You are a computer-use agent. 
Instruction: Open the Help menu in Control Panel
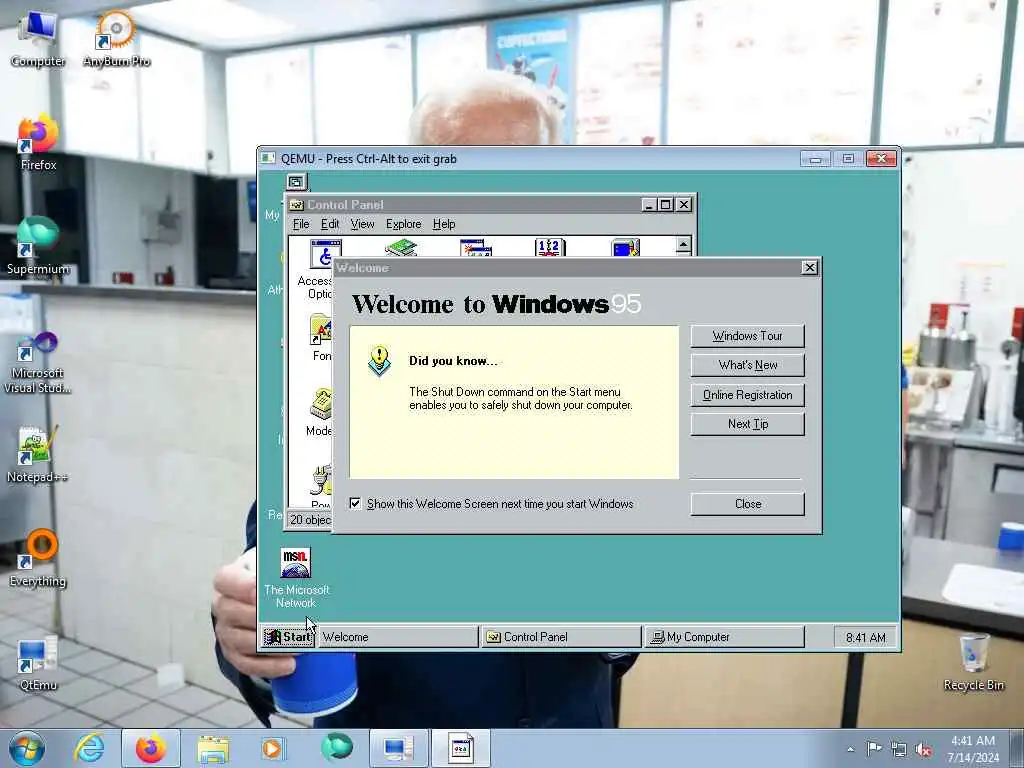pyautogui.click(x=444, y=224)
